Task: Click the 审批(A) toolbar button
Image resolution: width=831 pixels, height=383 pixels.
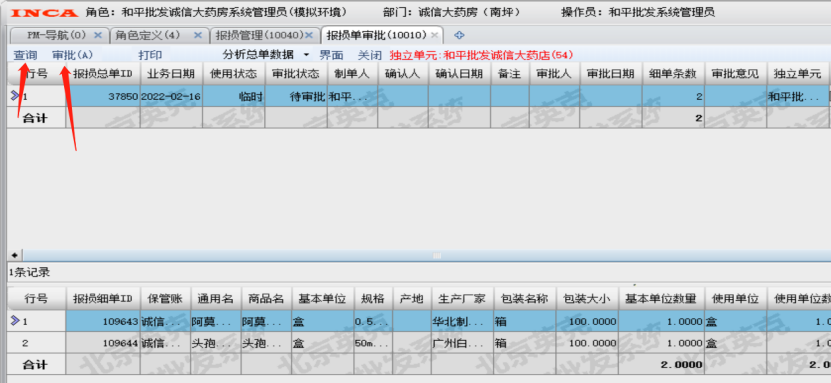Action: [x=73, y=55]
